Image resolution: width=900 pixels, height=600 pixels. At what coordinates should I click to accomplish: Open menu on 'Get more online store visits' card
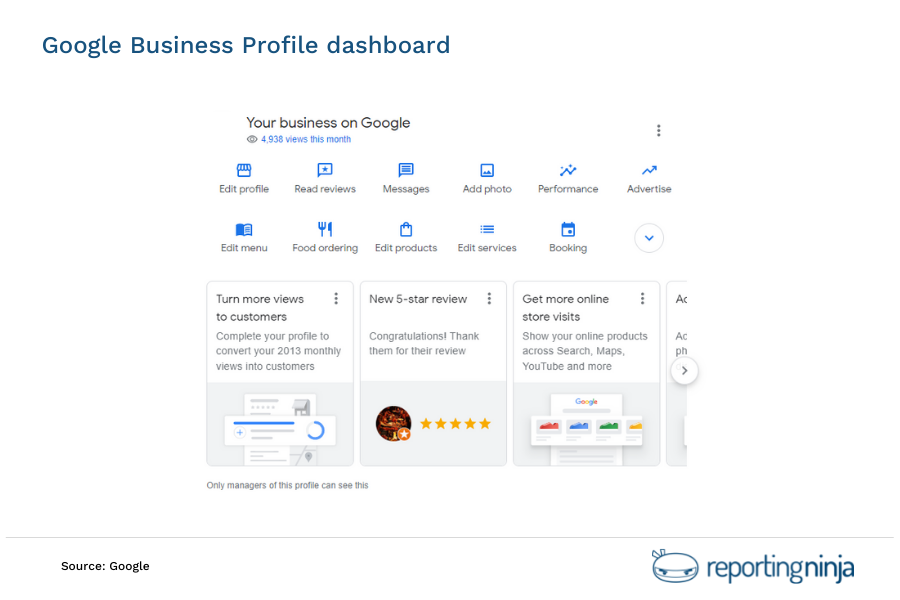(642, 298)
